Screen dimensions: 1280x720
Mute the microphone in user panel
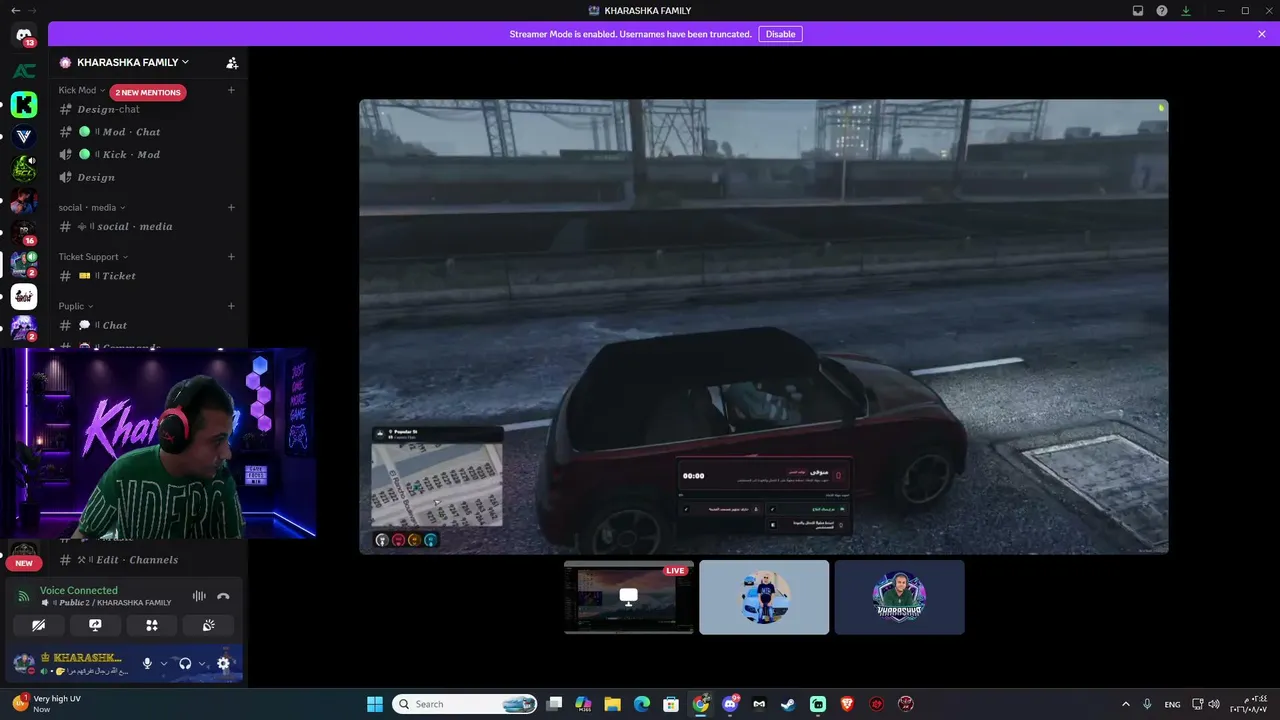pyautogui.click(x=147, y=663)
